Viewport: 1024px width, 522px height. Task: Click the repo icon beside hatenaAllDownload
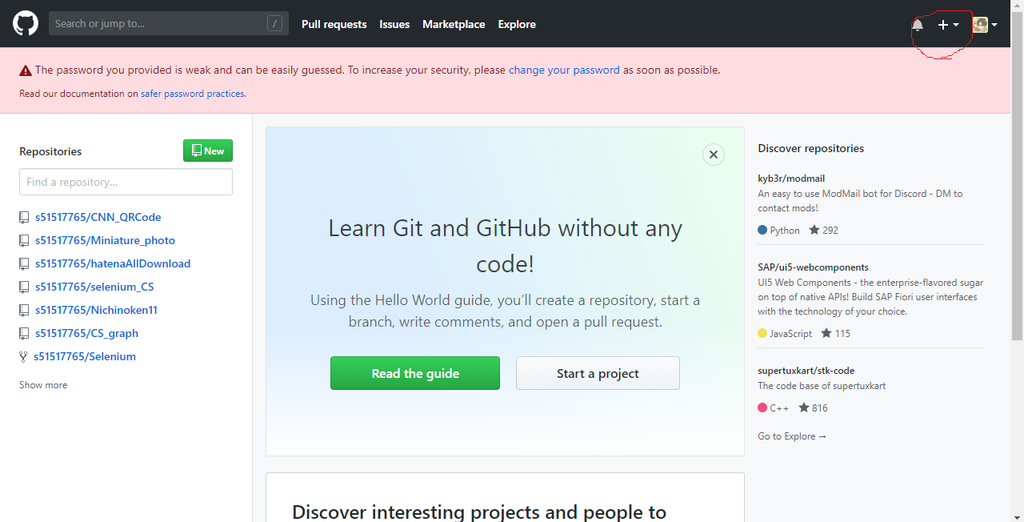(24, 264)
